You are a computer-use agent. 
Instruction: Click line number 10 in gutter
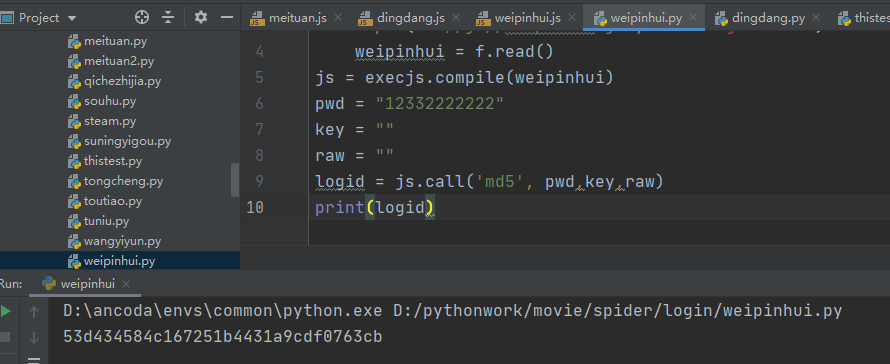point(255,208)
